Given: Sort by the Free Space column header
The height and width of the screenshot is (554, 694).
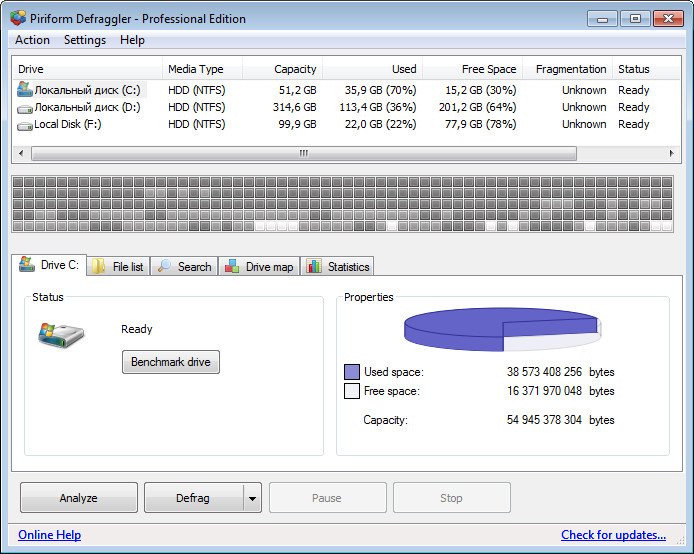Looking at the screenshot, I should (473, 69).
